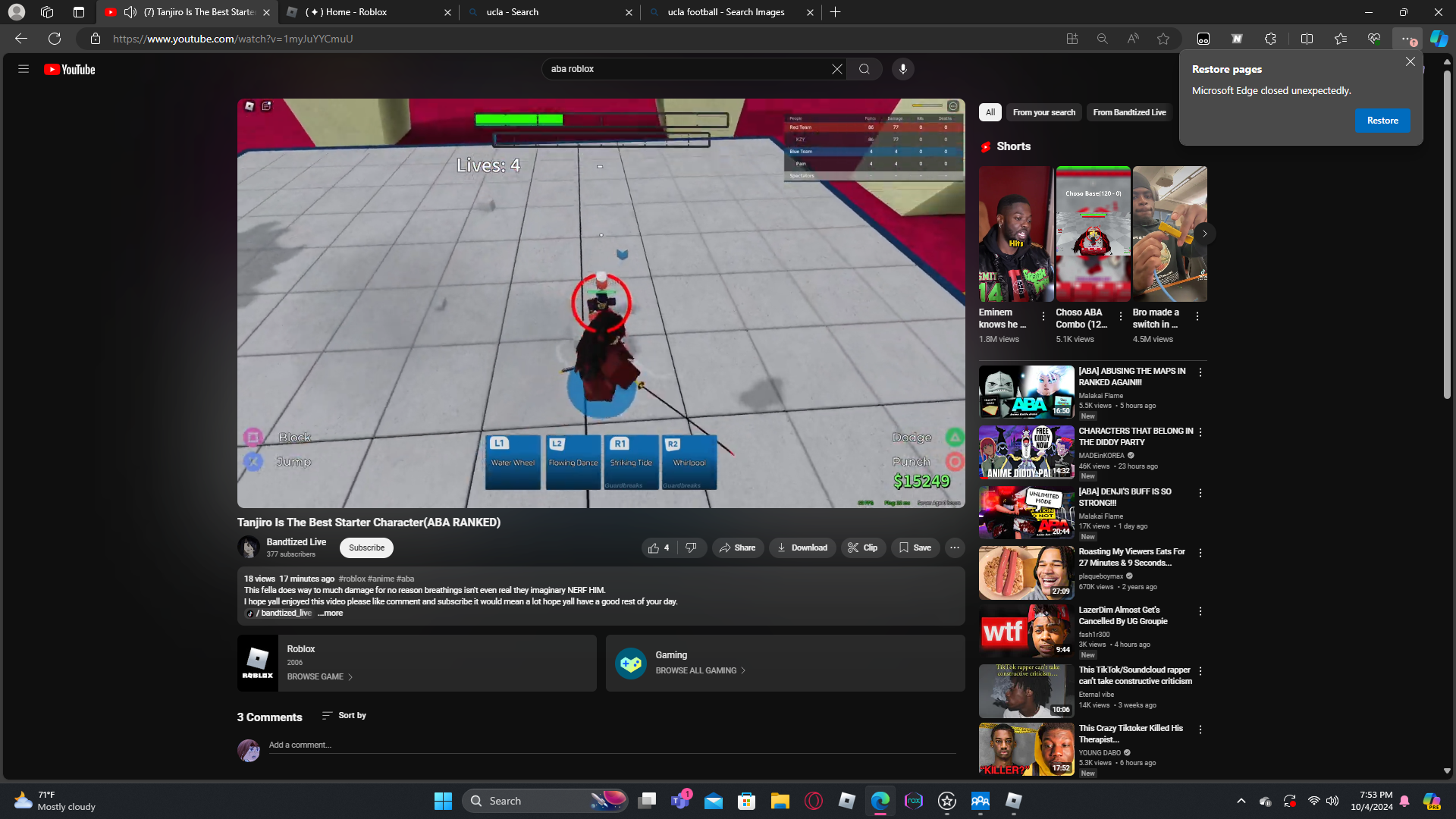This screenshot has width=1456, height=819.
Task: Start voice search with the microphone icon
Action: coord(902,69)
